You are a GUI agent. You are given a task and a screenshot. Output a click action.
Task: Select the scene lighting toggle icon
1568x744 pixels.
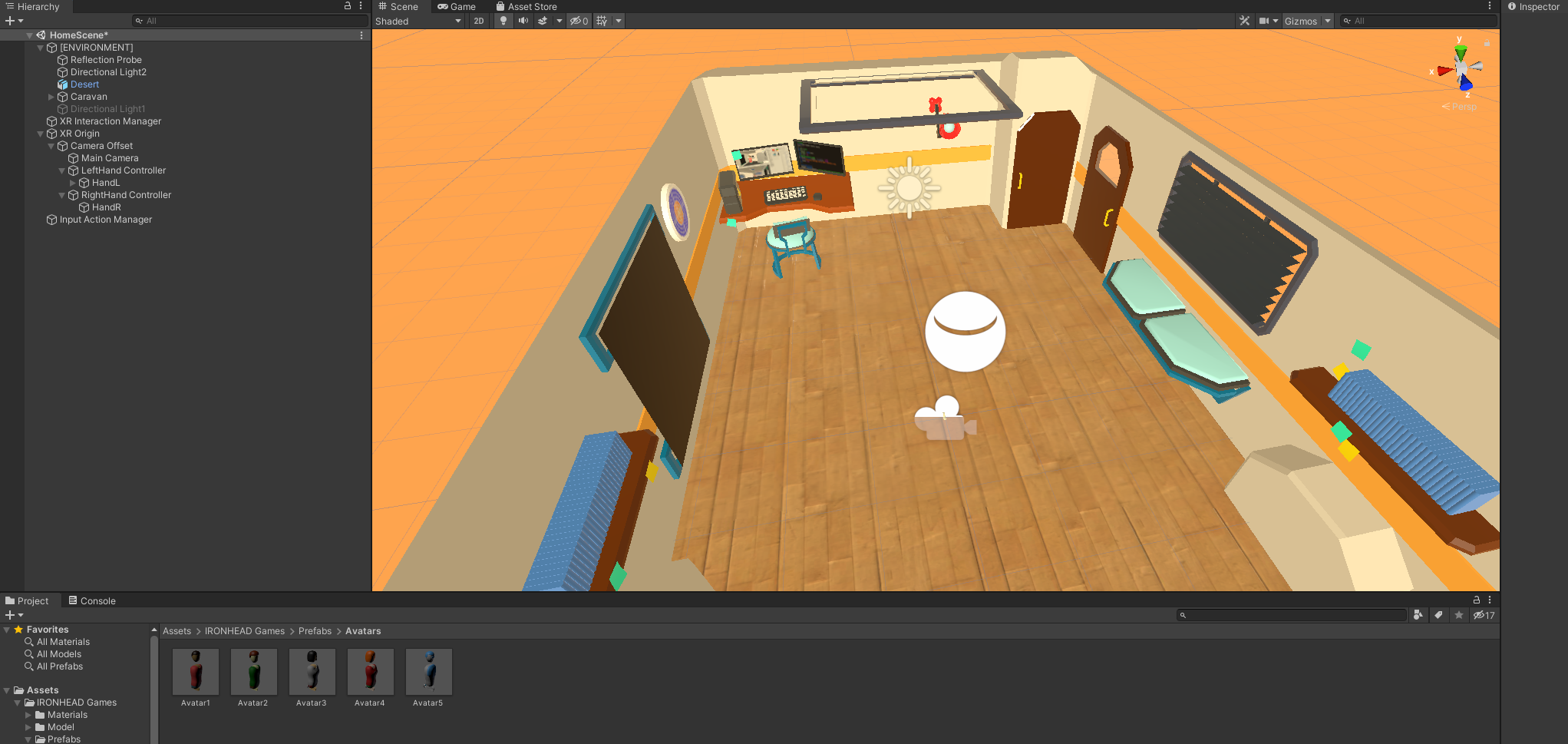[503, 21]
